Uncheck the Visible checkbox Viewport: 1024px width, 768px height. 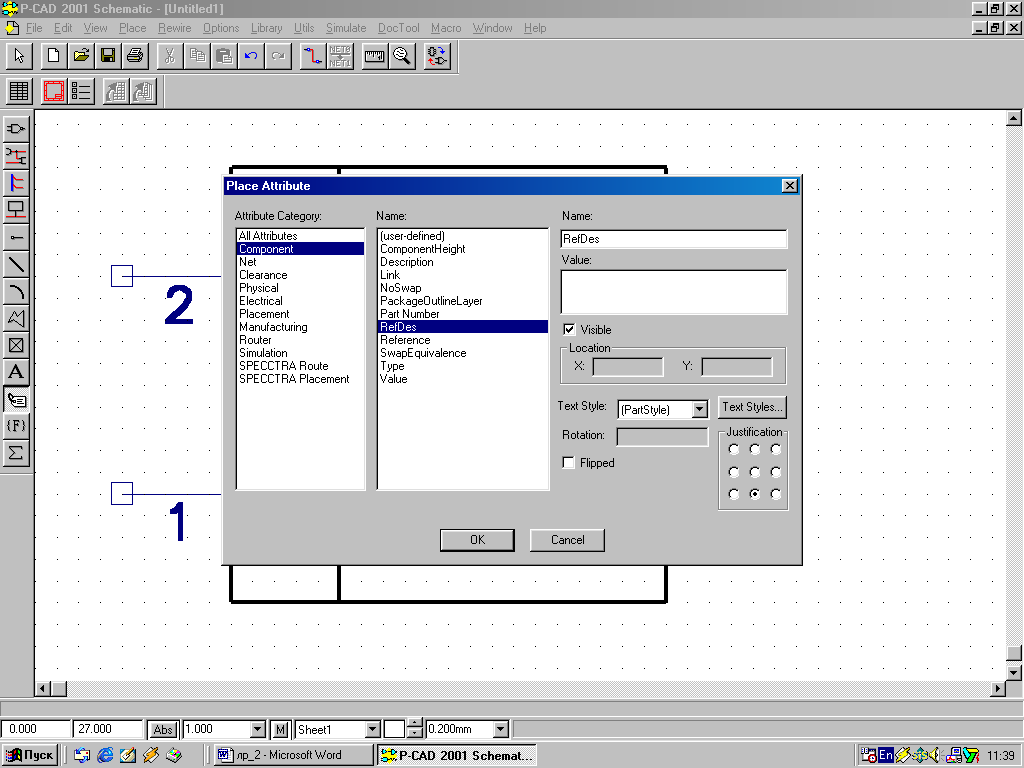[x=569, y=329]
